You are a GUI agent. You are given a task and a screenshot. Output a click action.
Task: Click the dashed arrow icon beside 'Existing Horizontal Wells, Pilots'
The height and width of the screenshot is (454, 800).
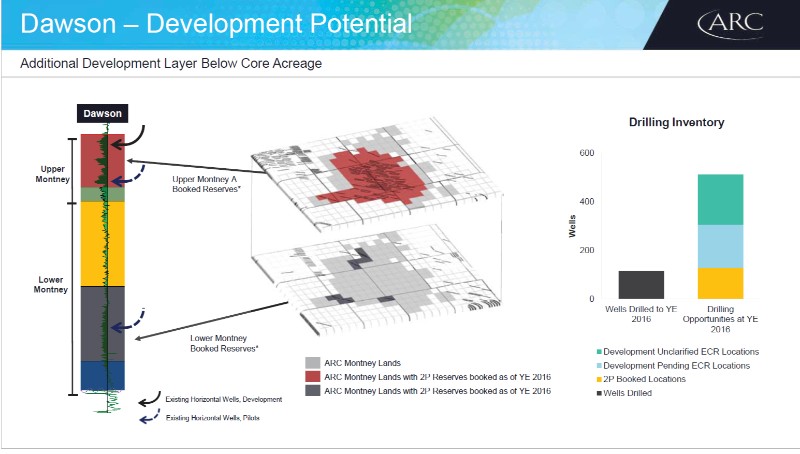point(149,417)
